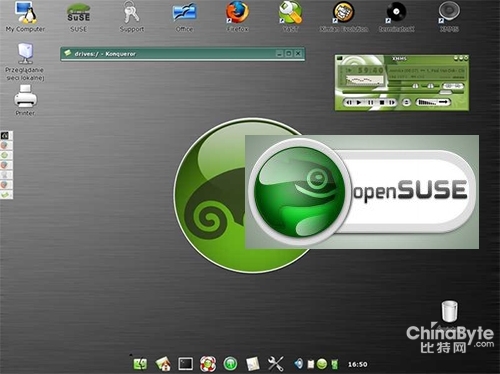This screenshot has height=374, width=500.
Task: Toggle the XMMS shuffle and repeat button
Action: [434, 103]
